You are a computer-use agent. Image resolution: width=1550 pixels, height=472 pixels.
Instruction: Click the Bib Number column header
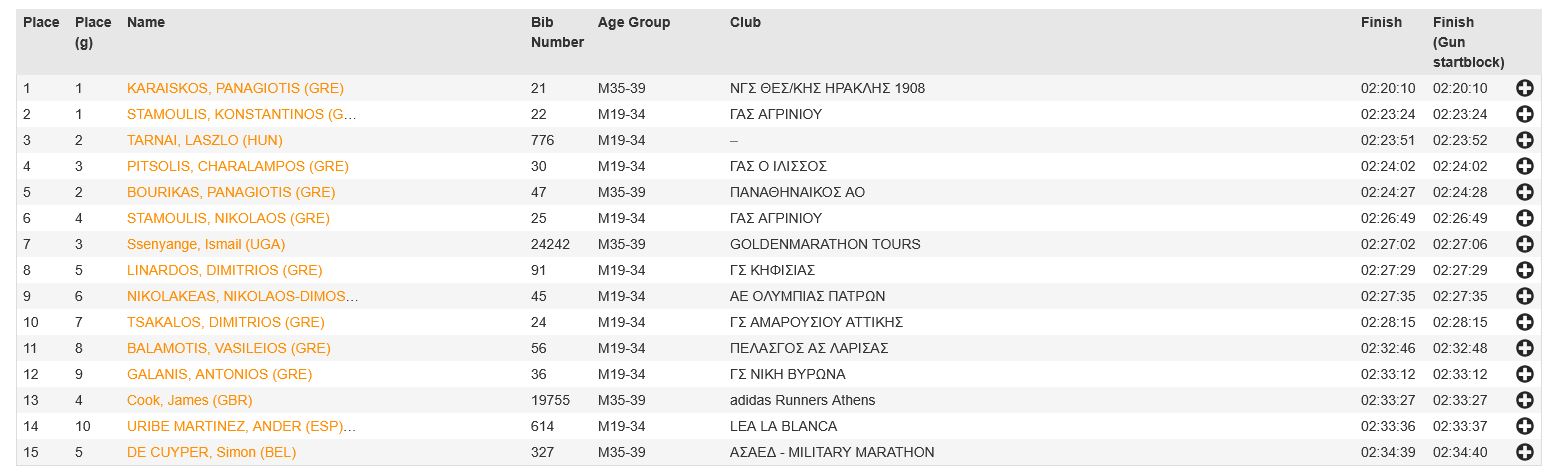point(557,32)
